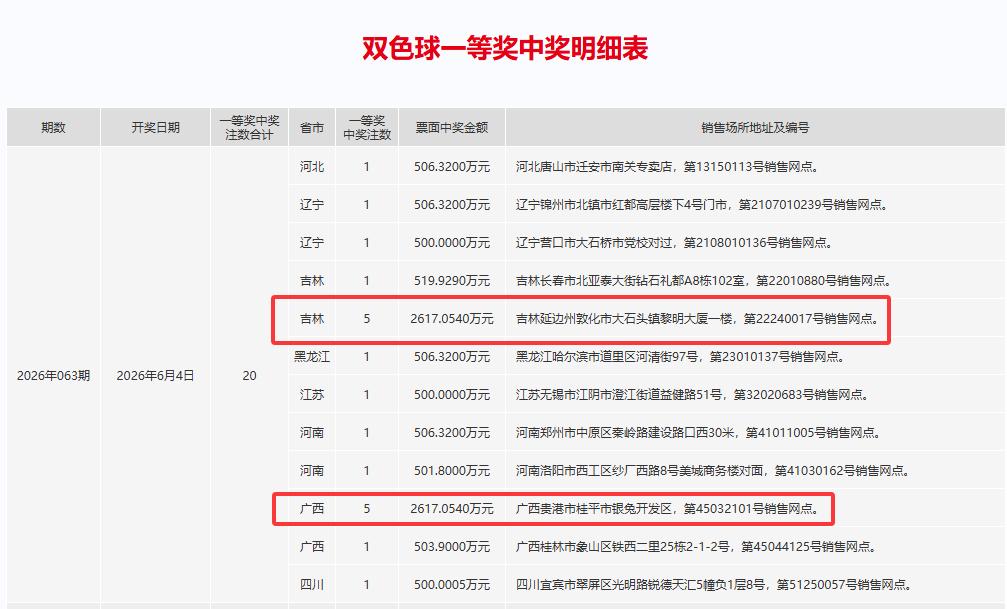The width and height of the screenshot is (1007, 609).
Task: Select 吉林 in the 长春市 row
Action: point(311,280)
